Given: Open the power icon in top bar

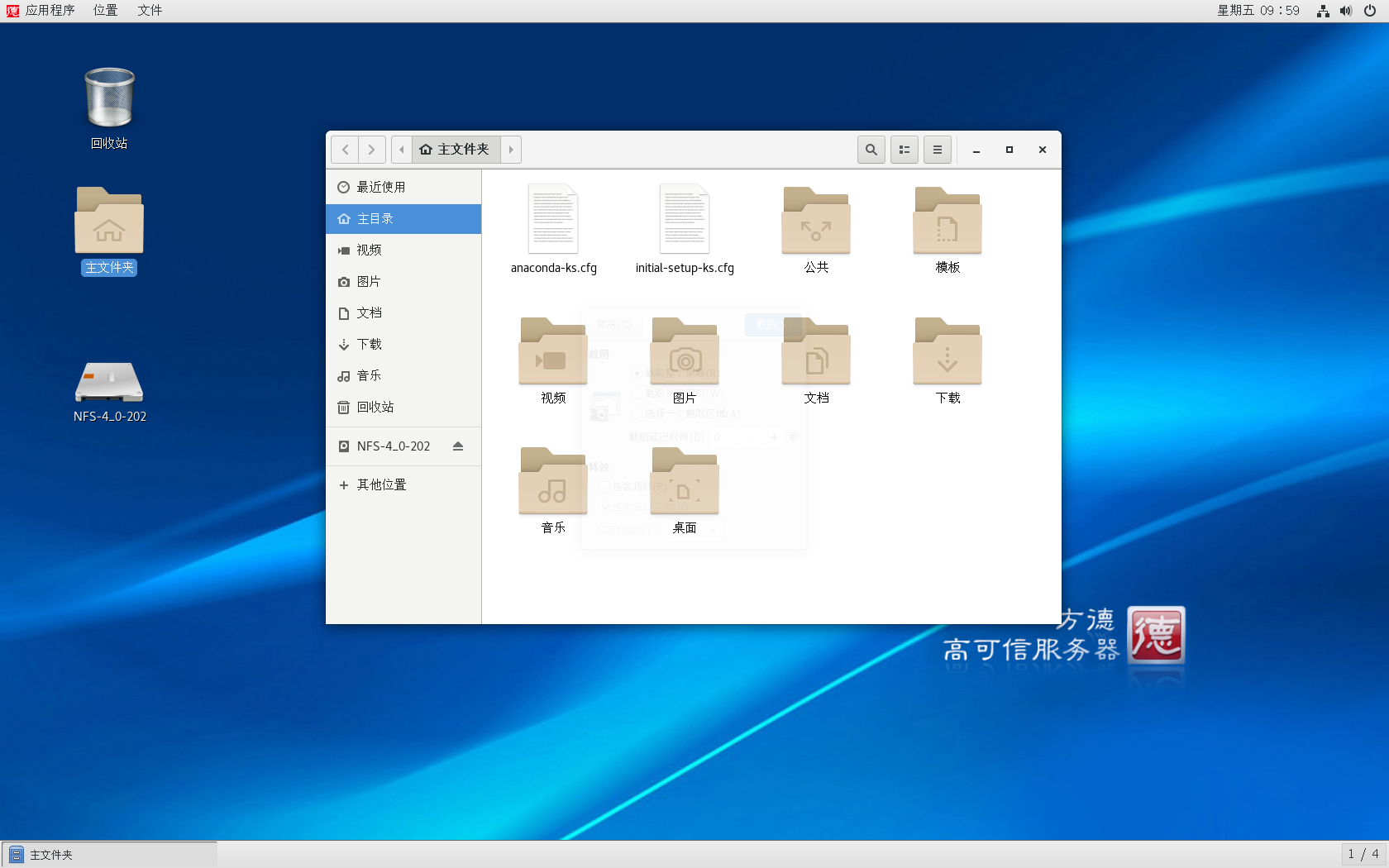Looking at the screenshot, I should point(1370,11).
